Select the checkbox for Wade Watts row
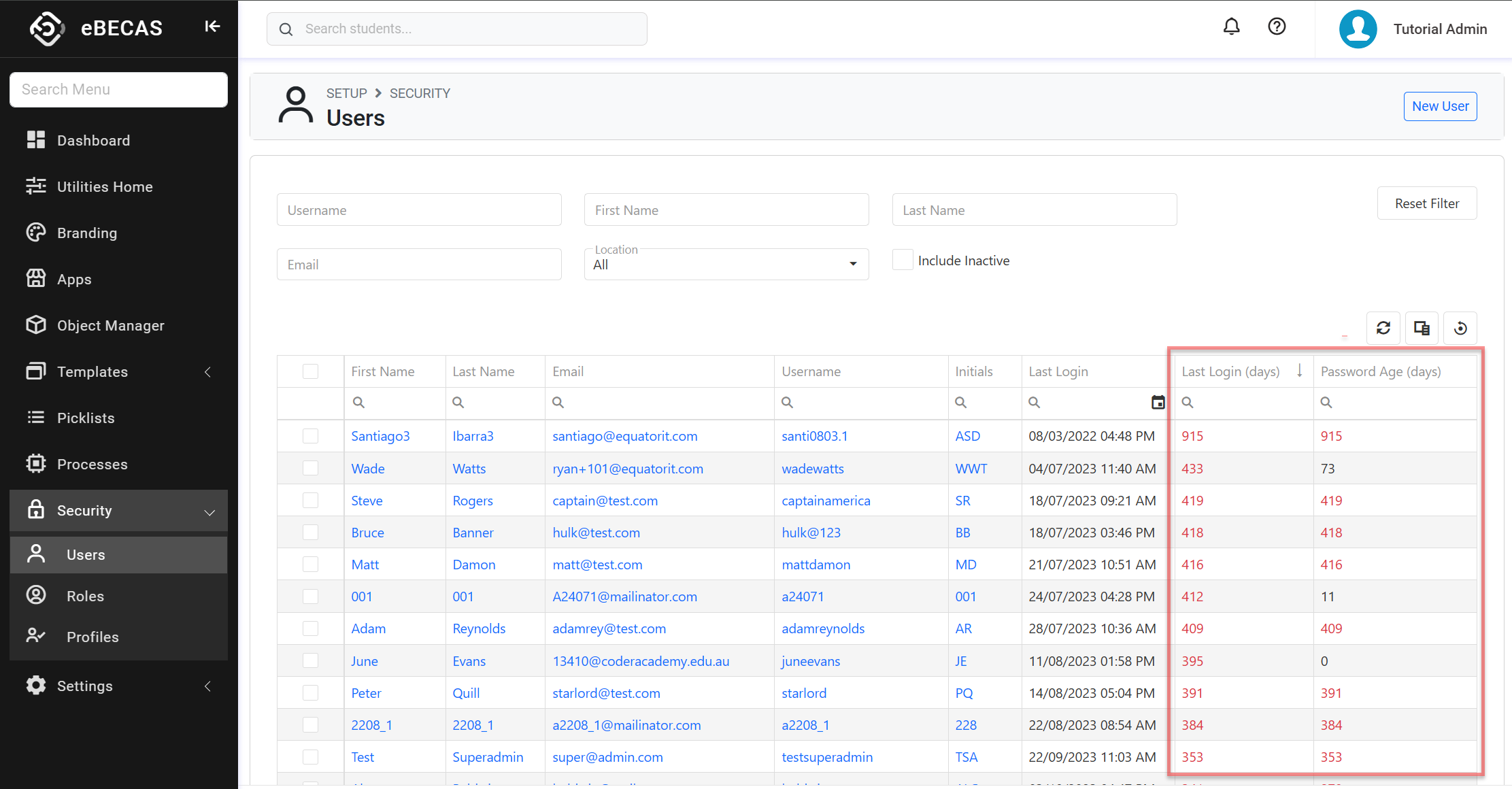 click(x=310, y=469)
